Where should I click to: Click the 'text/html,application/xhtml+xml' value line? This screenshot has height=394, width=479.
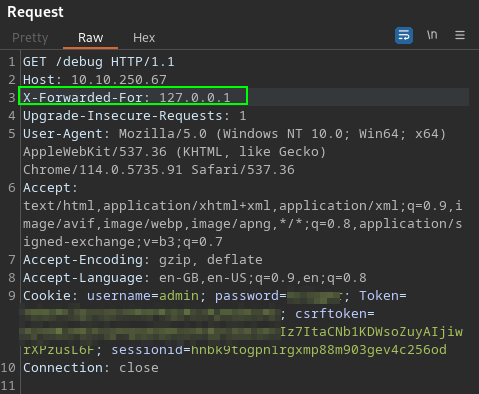243,206
